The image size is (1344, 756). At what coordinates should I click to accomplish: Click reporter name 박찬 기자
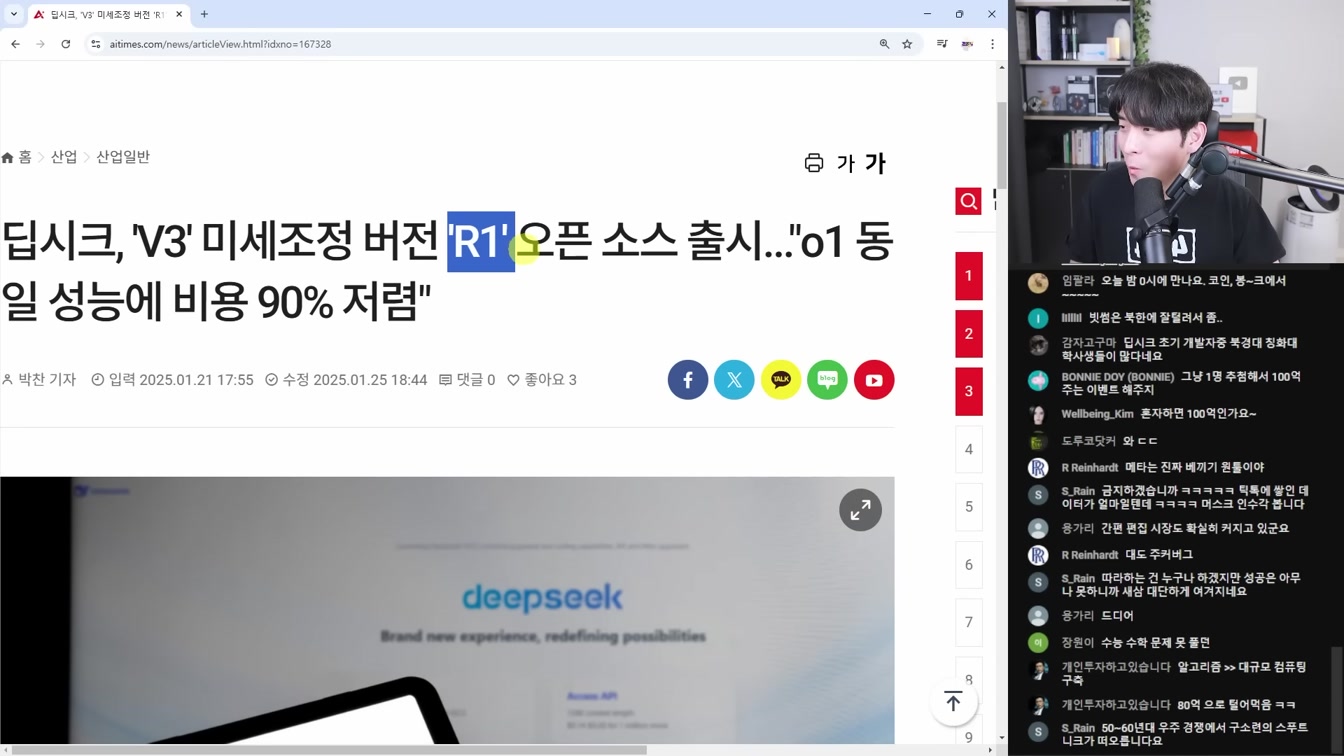click(40, 380)
